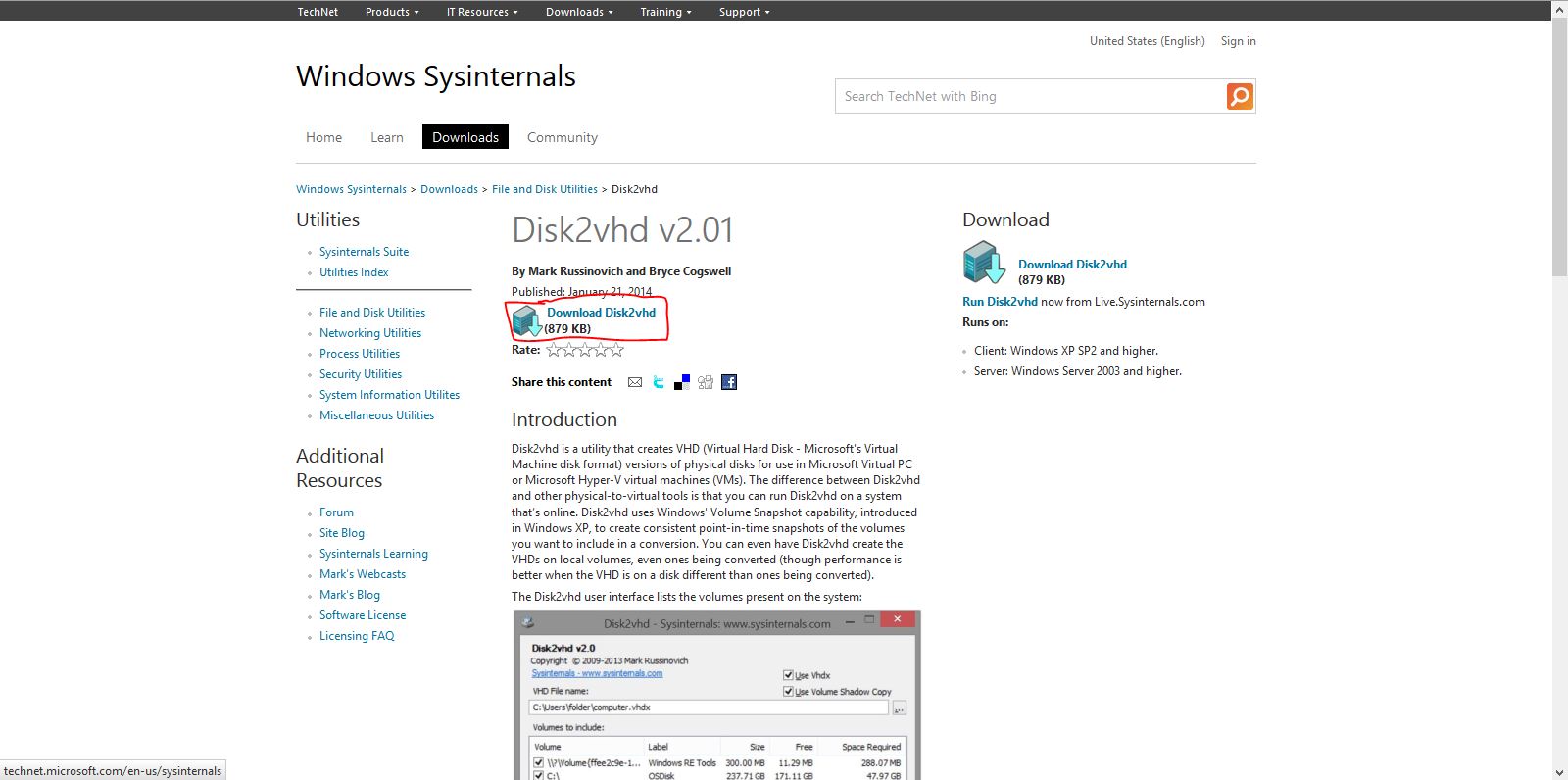Open the Security Utilities link
This screenshot has width=1568, height=780.
coord(361,374)
